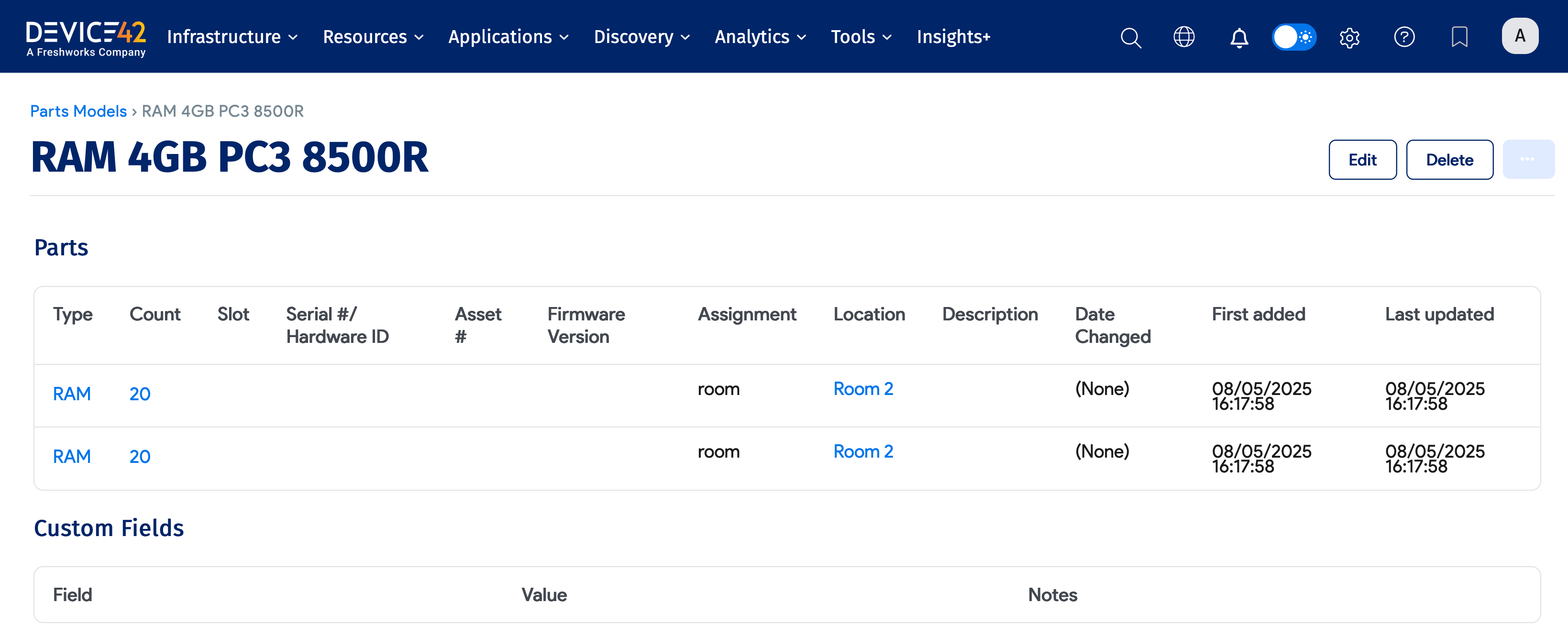Go to Parts Models breadcrumb link
Viewport: 1568px width, 636px height.
[78, 111]
